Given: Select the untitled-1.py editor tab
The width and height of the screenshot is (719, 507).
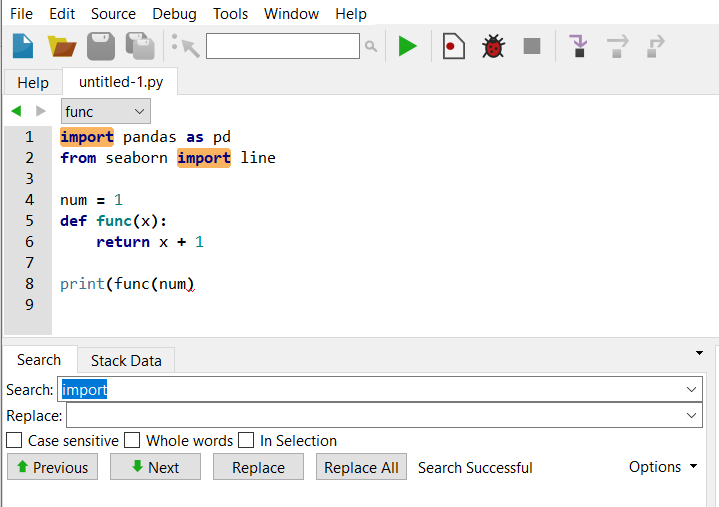Looking at the screenshot, I should (x=121, y=82).
